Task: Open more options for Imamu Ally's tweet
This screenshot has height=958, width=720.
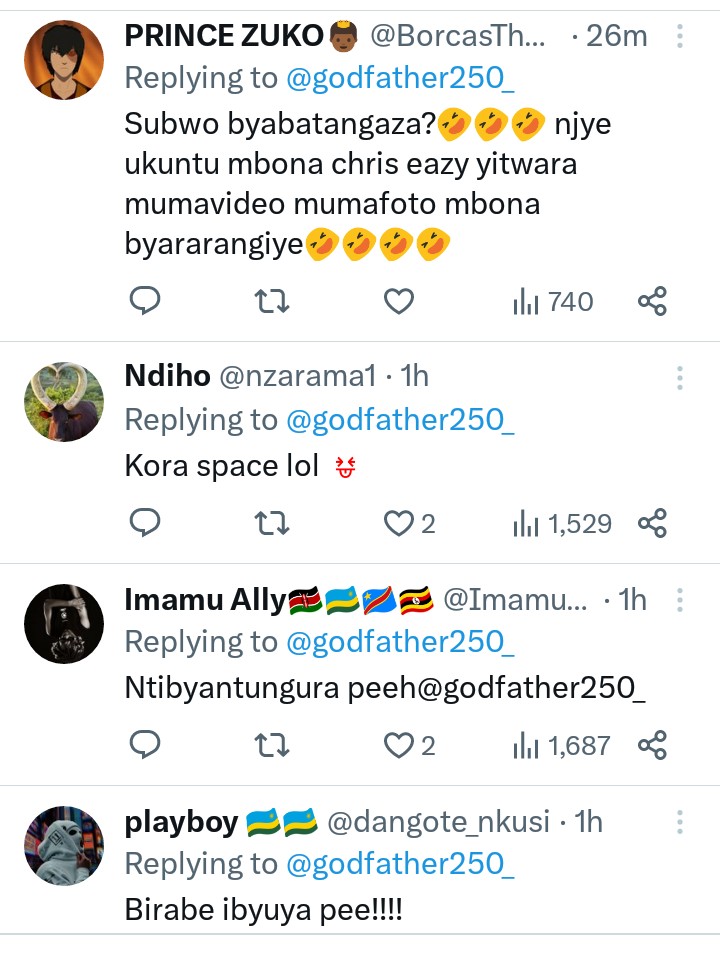Action: pyautogui.click(x=680, y=600)
